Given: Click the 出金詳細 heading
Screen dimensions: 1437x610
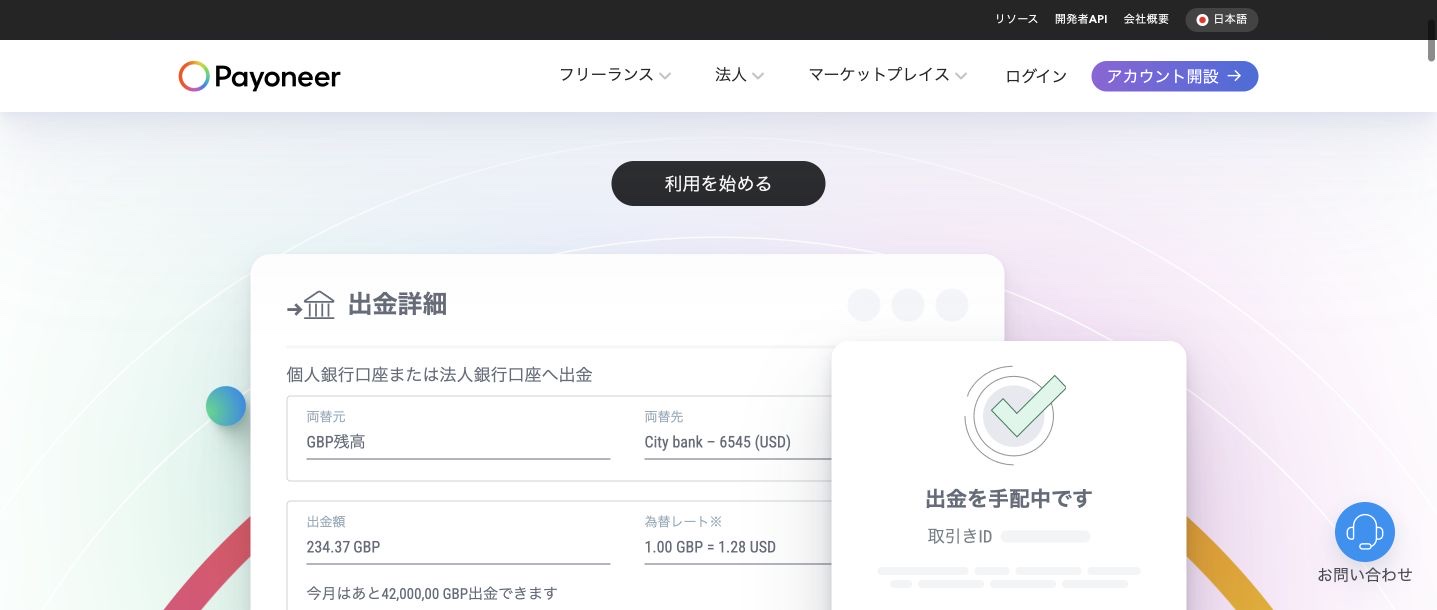Looking at the screenshot, I should click(x=397, y=304).
